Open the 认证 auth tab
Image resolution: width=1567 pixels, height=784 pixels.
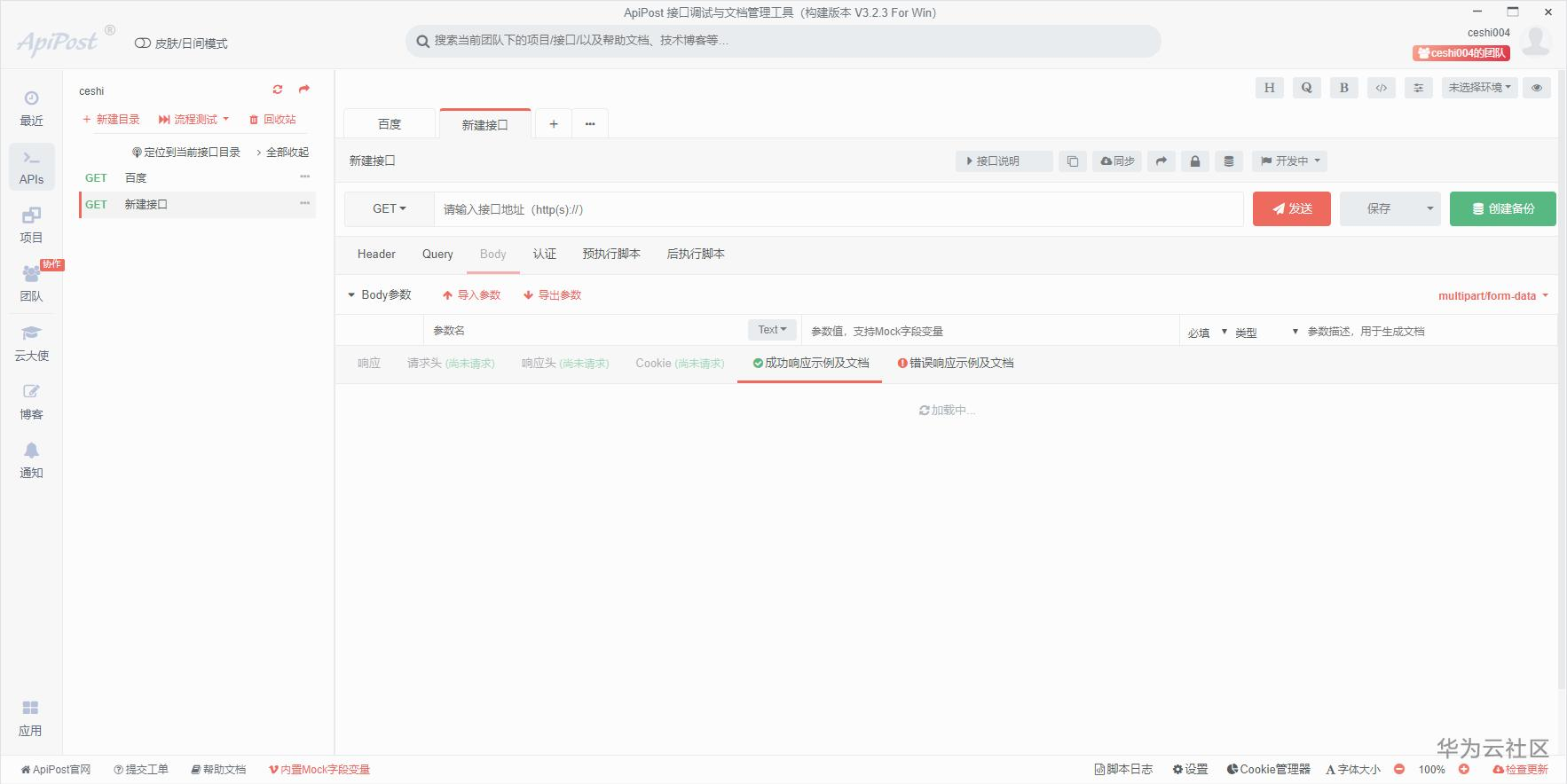(545, 254)
